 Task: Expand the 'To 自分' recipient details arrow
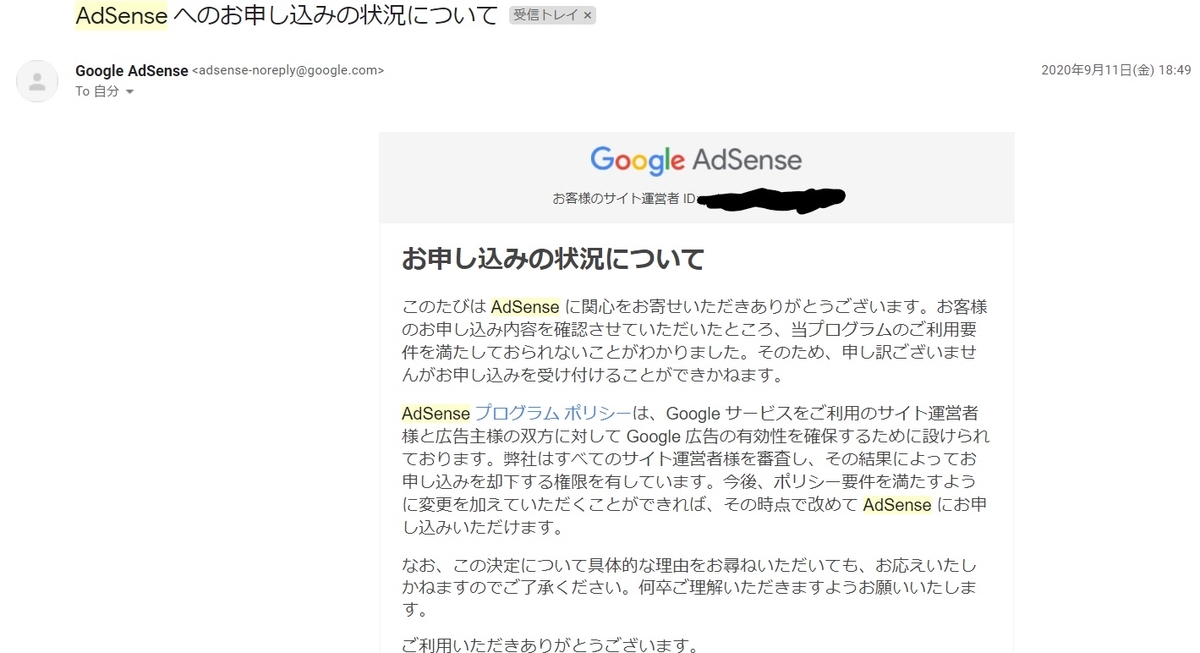tap(130, 91)
